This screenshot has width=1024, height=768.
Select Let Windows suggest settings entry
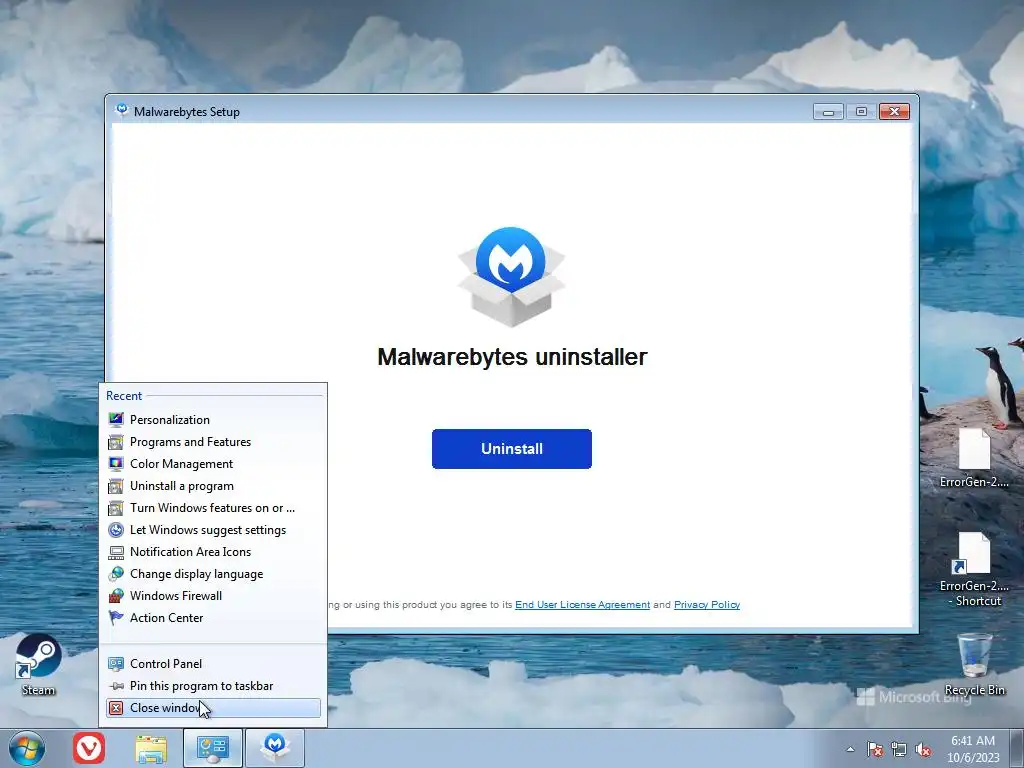[213, 530]
